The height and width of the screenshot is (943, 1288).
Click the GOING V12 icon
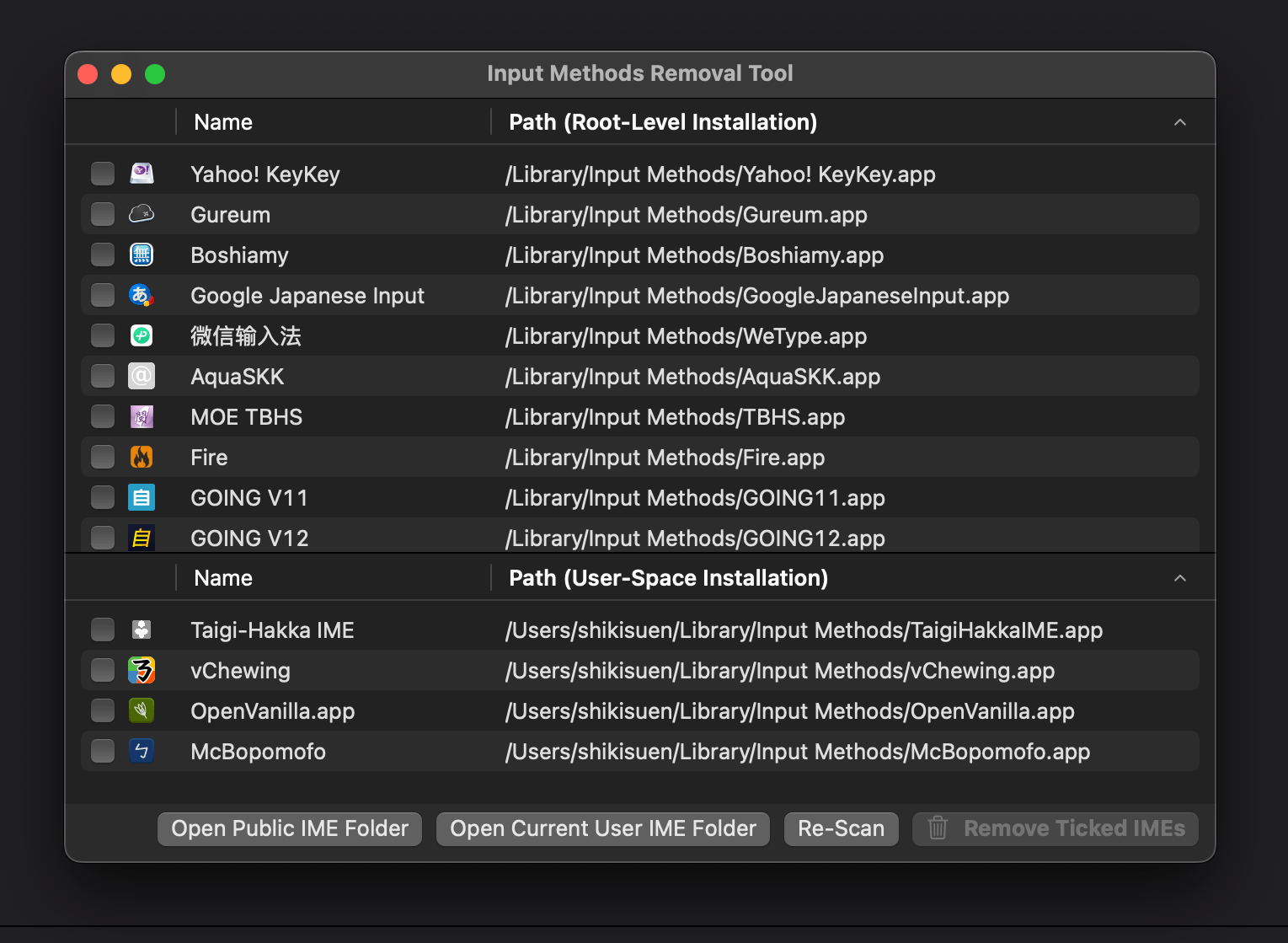click(x=142, y=538)
